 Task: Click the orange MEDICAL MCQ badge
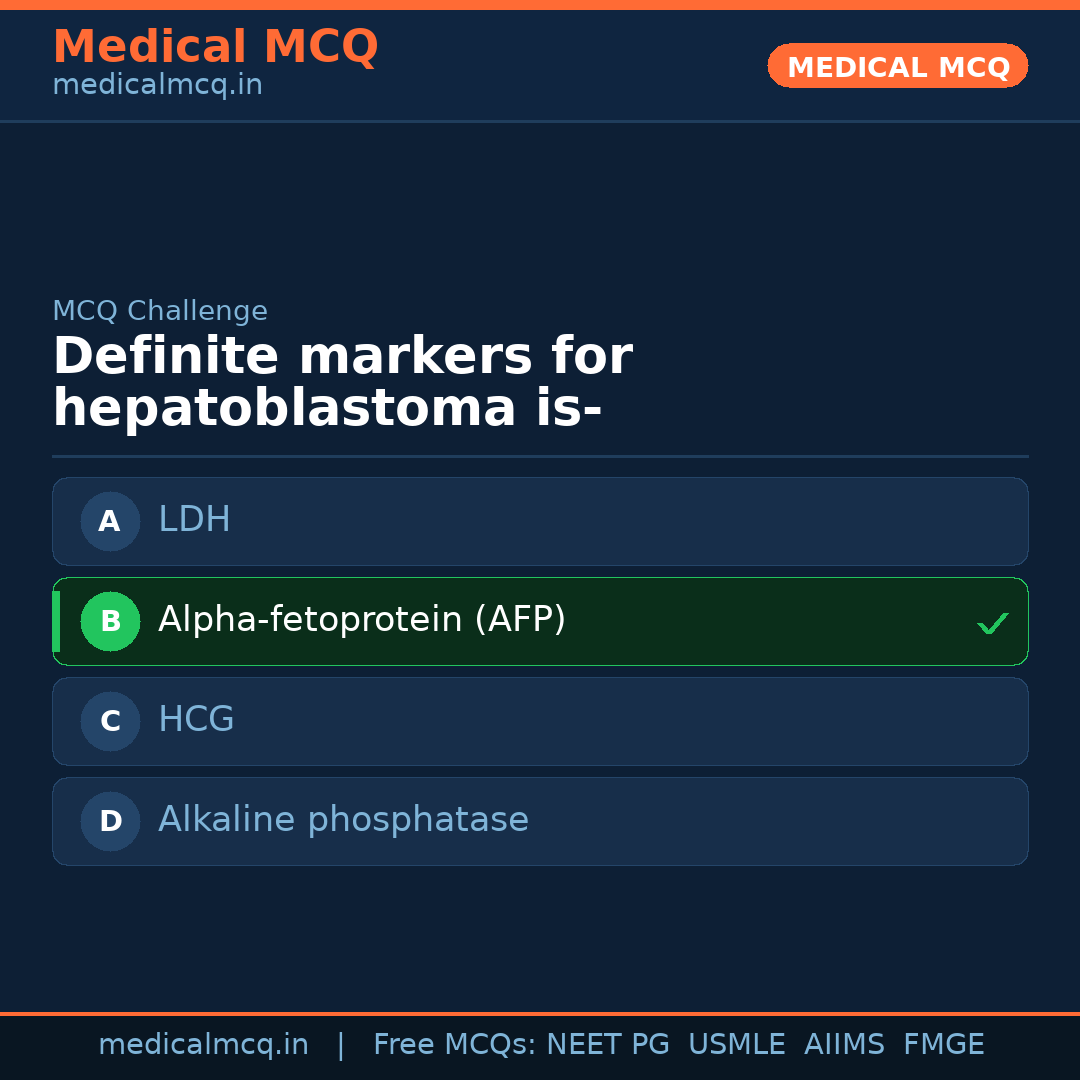click(x=897, y=66)
